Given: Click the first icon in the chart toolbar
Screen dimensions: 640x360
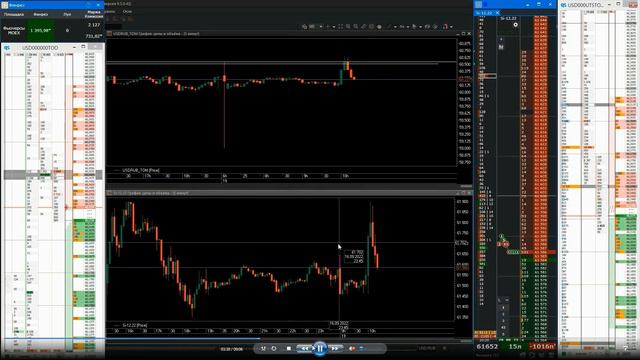Looking at the screenshot, I should [304, 27].
